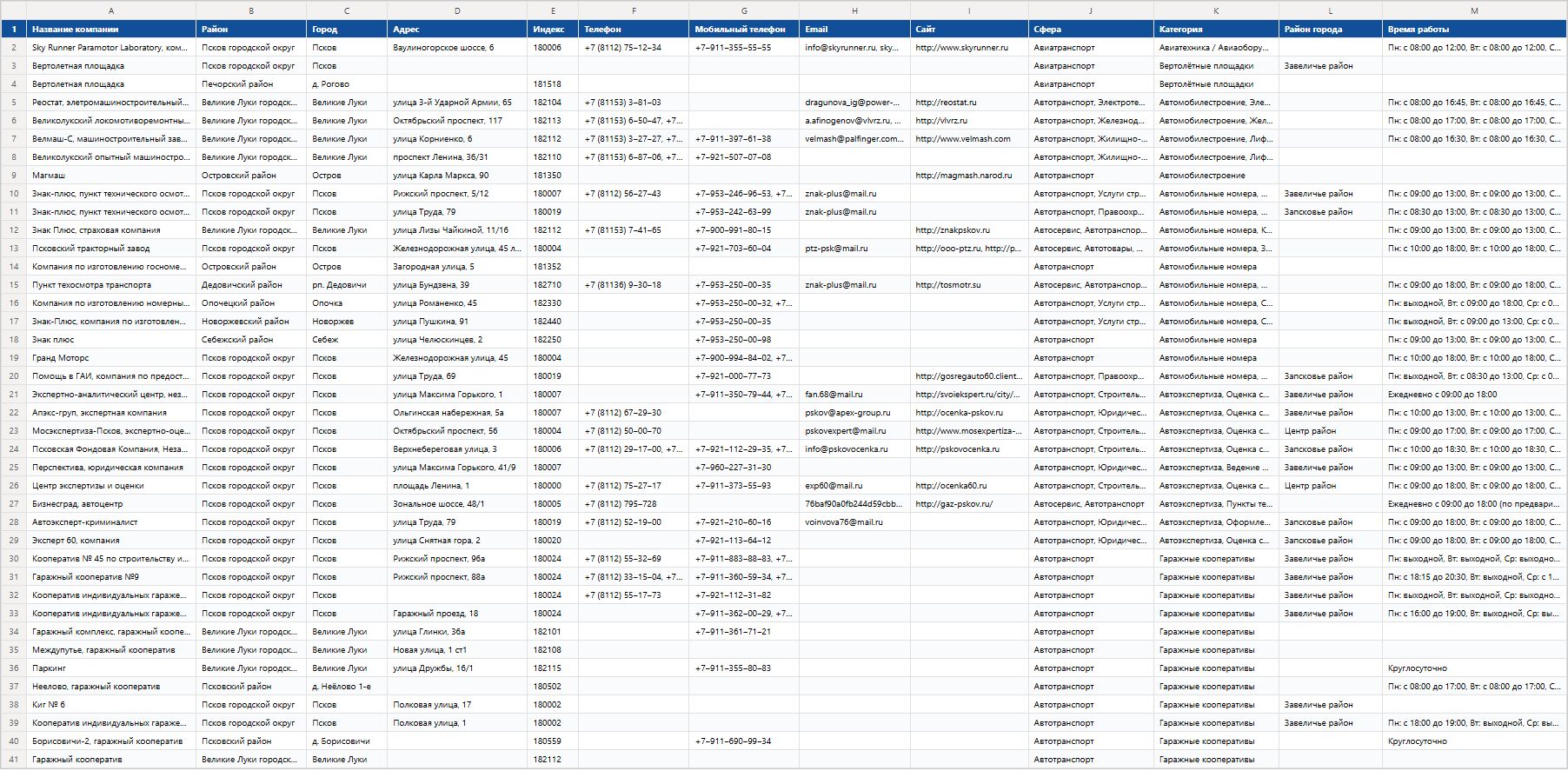Select the 'Бизнесград, автоцентр' cell
The width and height of the screenshot is (1568, 784).
point(111,504)
